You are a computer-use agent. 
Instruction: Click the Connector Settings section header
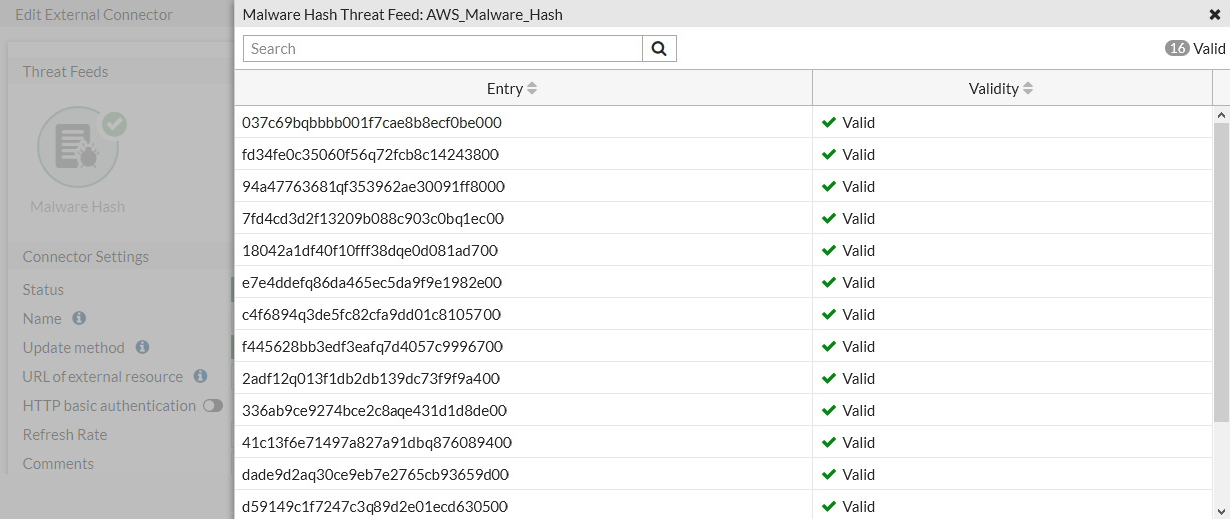(x=86, y=257)
